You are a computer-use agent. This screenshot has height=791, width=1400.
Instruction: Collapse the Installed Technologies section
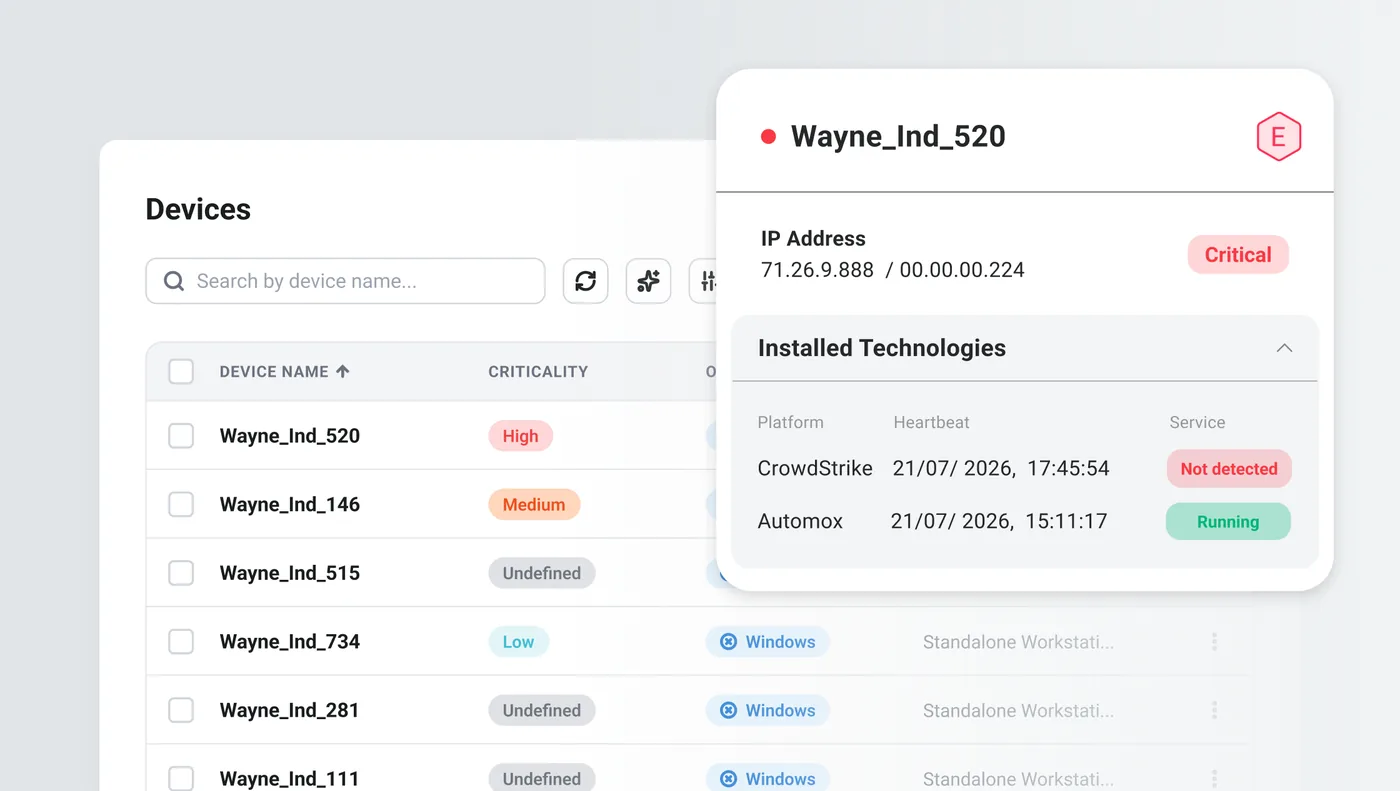click(x=1284, y=348)
